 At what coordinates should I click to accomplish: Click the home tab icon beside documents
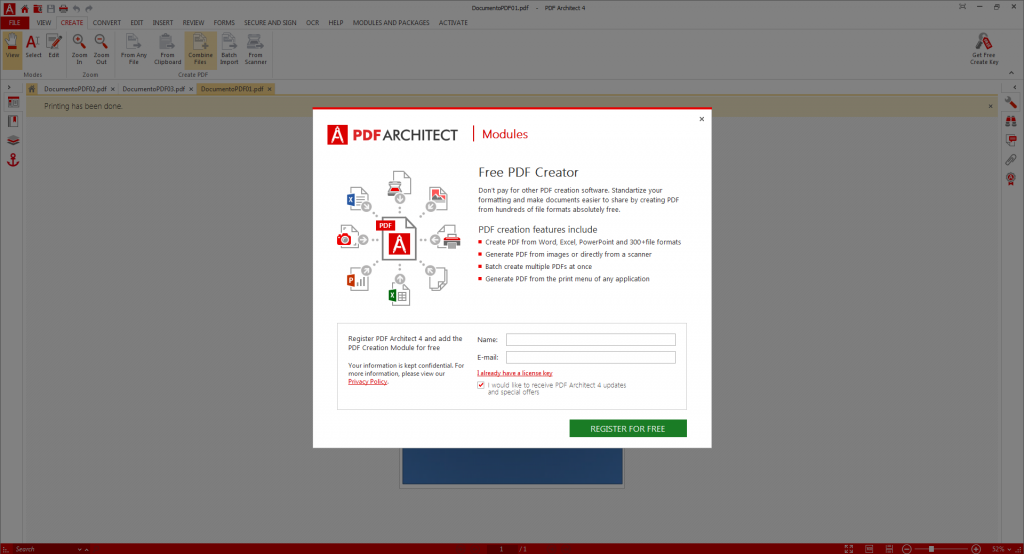click(x=31, y=89)
